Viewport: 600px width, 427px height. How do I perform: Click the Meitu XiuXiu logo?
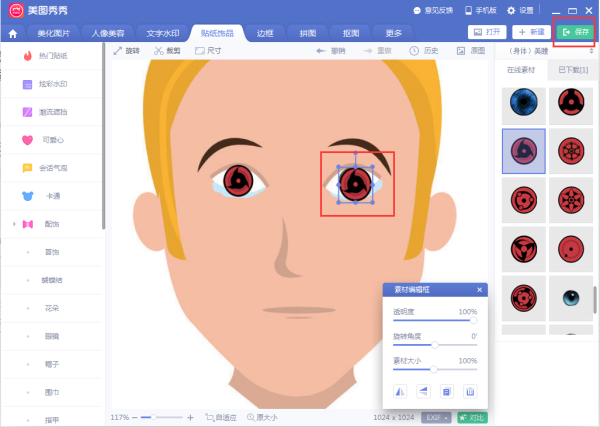(16, 11)
